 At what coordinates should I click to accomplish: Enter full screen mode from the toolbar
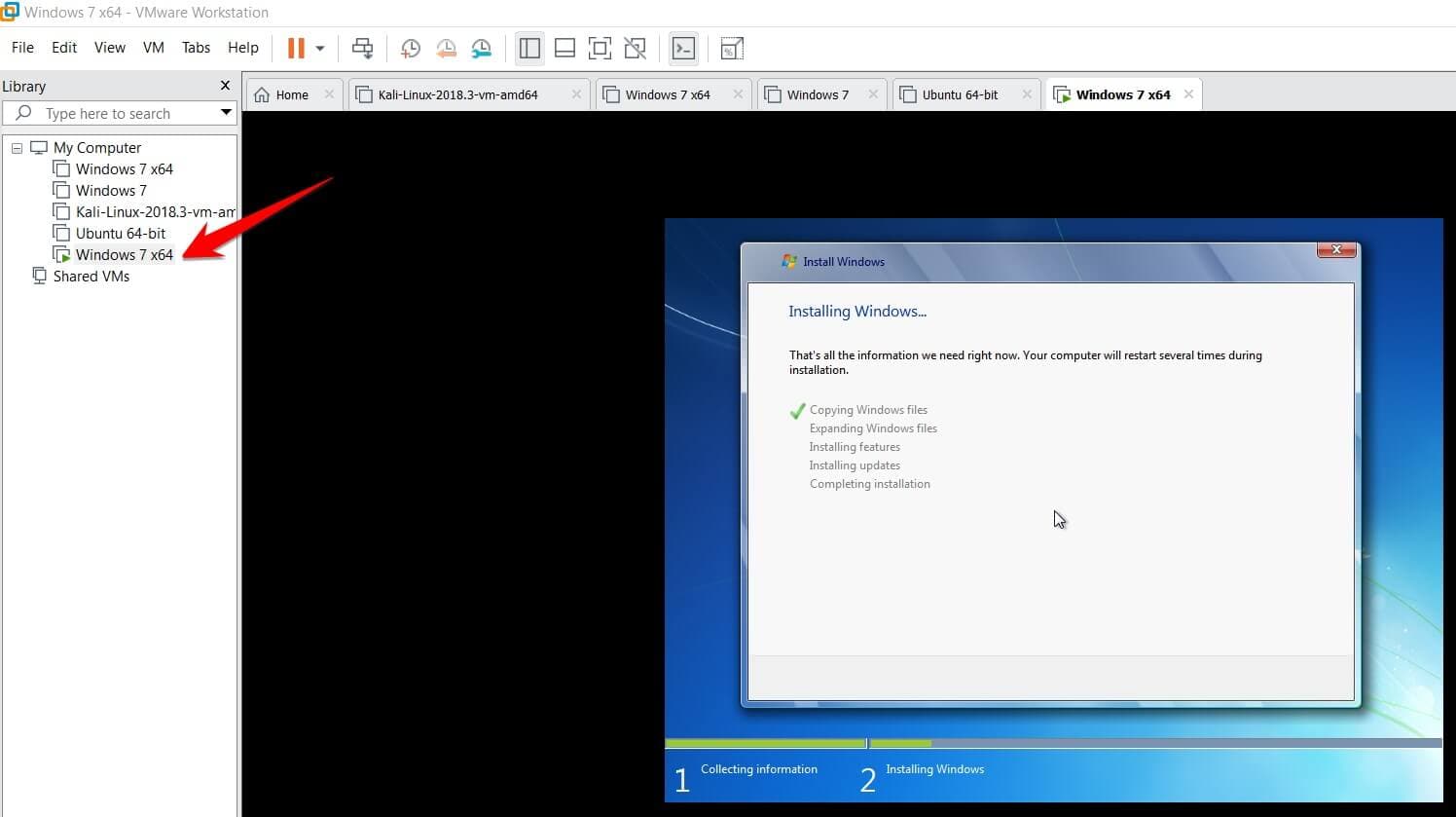coord(600,48)
